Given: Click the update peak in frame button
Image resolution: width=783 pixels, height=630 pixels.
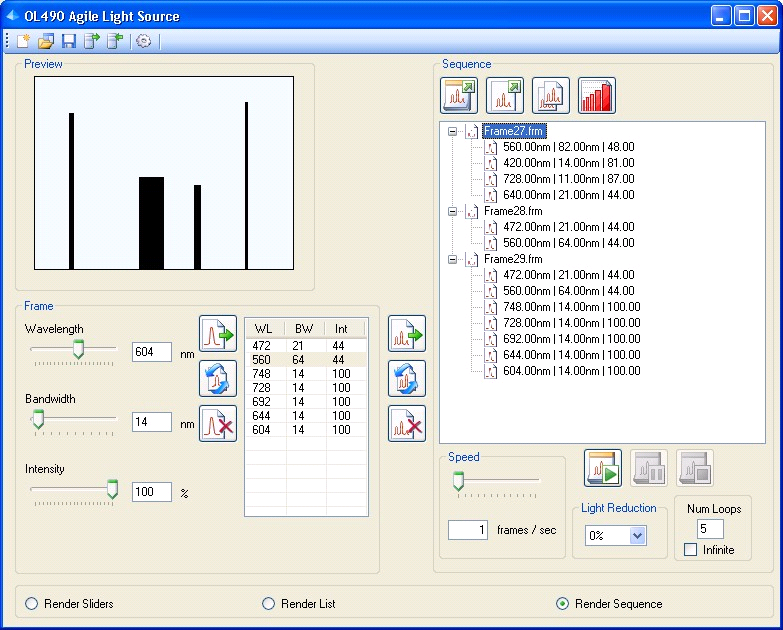Looking at the screenshot, I should pyautogui.click(x=218, y=378).
